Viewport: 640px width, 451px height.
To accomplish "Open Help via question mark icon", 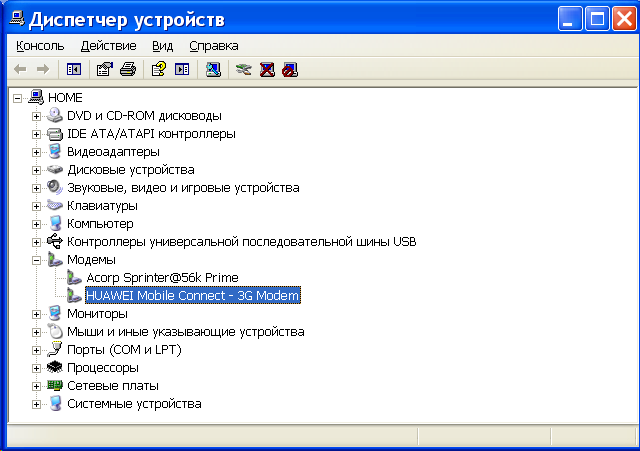I will 158,69.
